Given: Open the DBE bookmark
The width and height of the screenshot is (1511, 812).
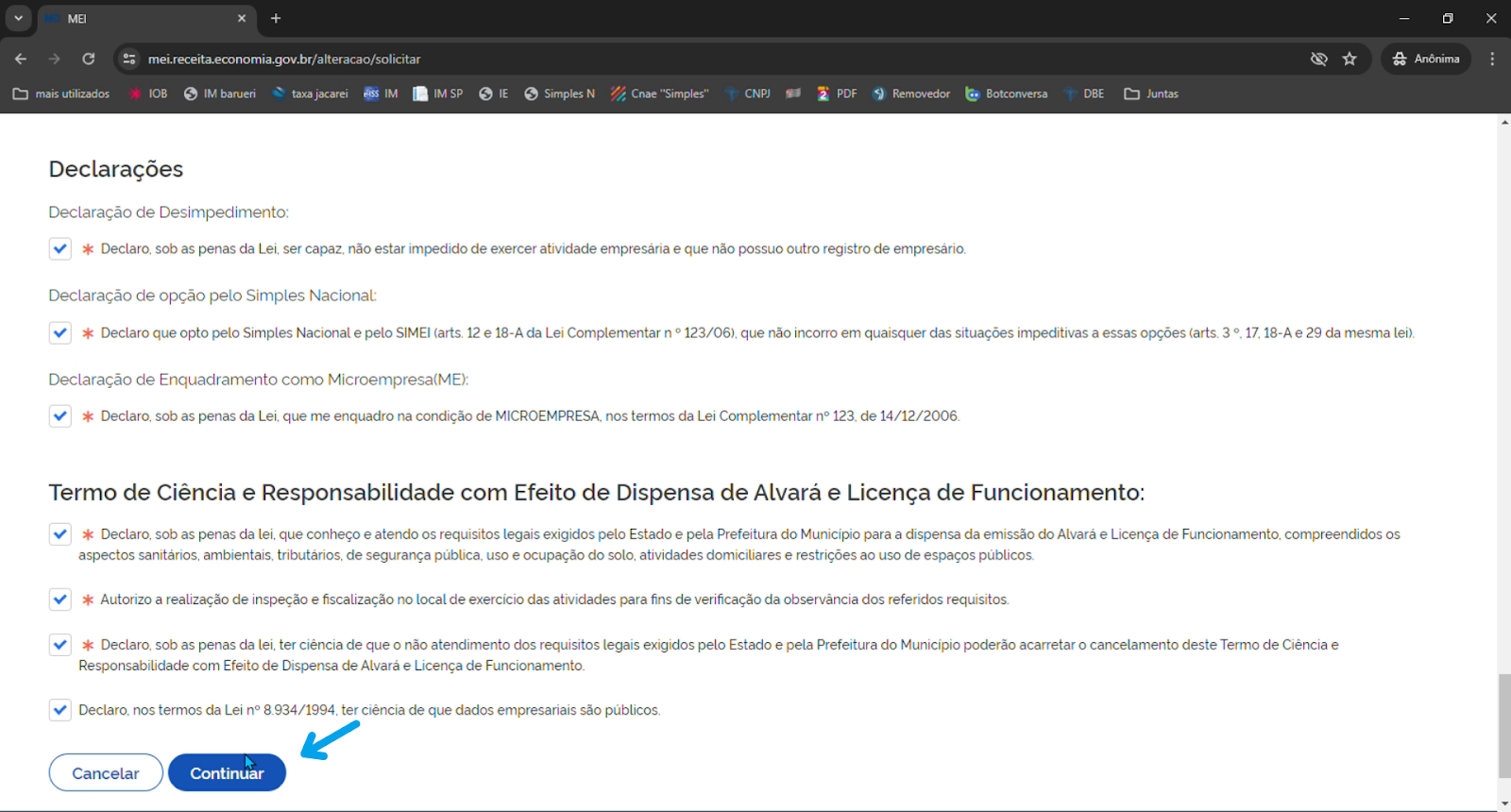Looking at the screenshot, I should coord(1084,93).
